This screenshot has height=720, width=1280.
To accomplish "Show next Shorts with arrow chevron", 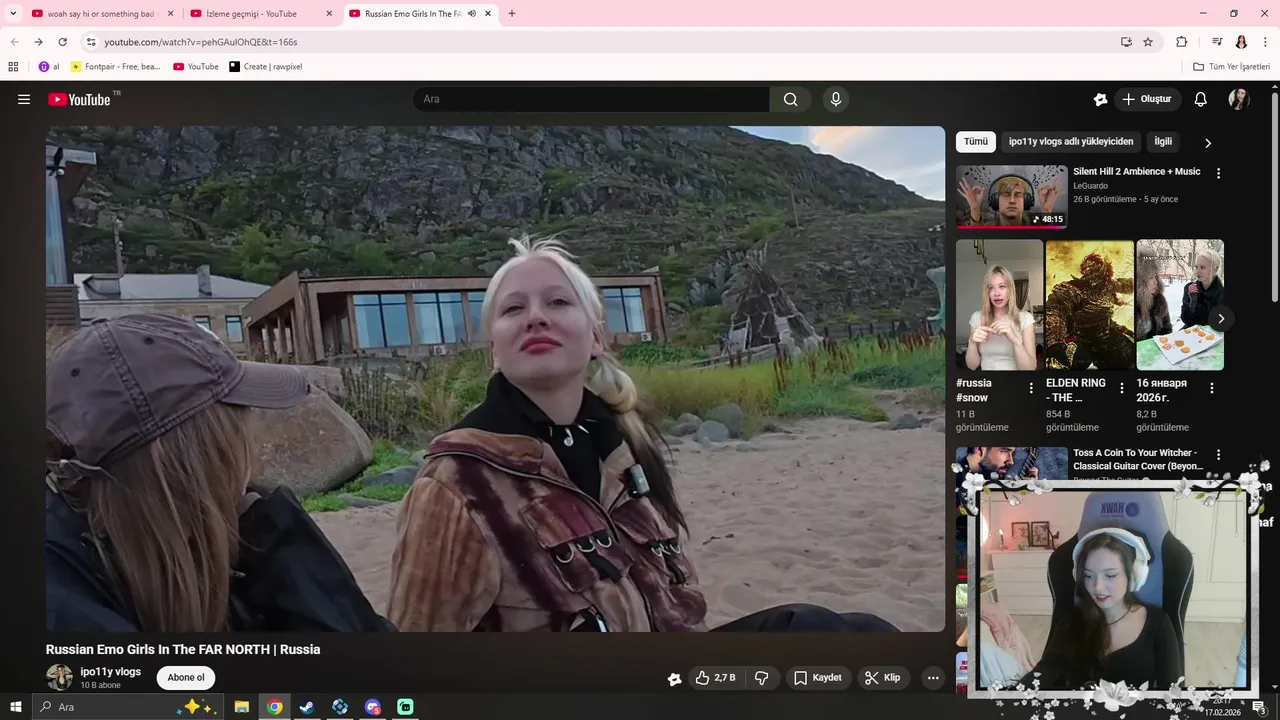I will pyautogui.click(x=1221, y=319).
